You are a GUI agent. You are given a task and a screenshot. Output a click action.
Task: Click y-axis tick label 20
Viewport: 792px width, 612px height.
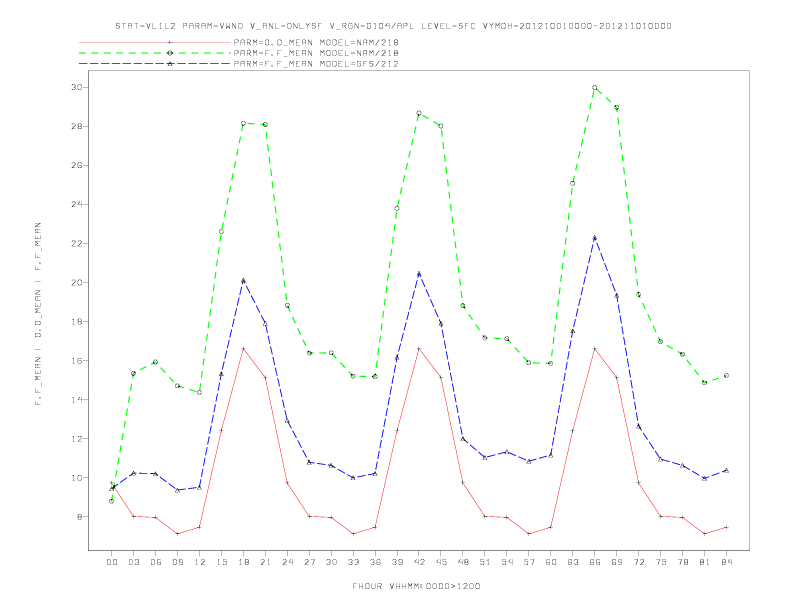click(x=77, y=282)
